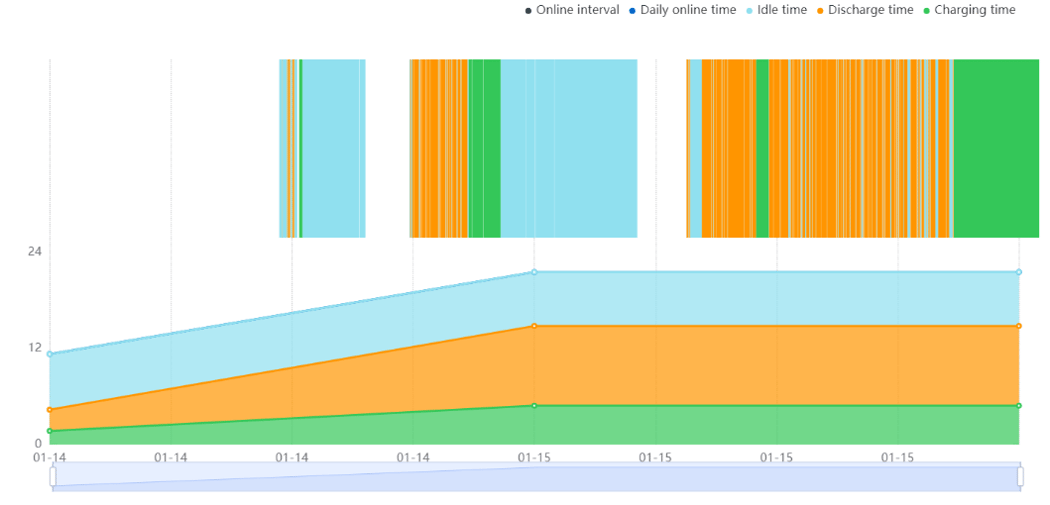The width and height of the screenshot is (1050, 505).
Task: Click the wide light blue idle block in the middle
Action: [569, 148]
